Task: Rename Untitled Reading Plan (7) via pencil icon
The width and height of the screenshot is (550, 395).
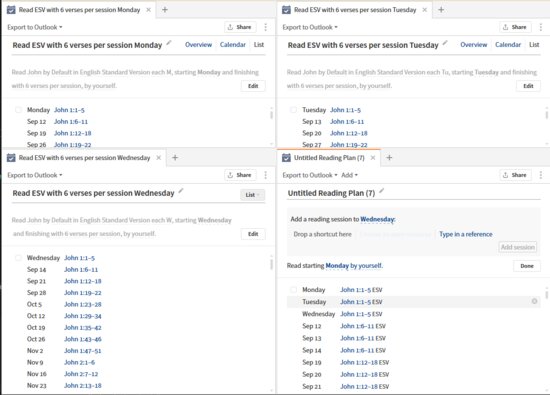Action: (382, 191)
